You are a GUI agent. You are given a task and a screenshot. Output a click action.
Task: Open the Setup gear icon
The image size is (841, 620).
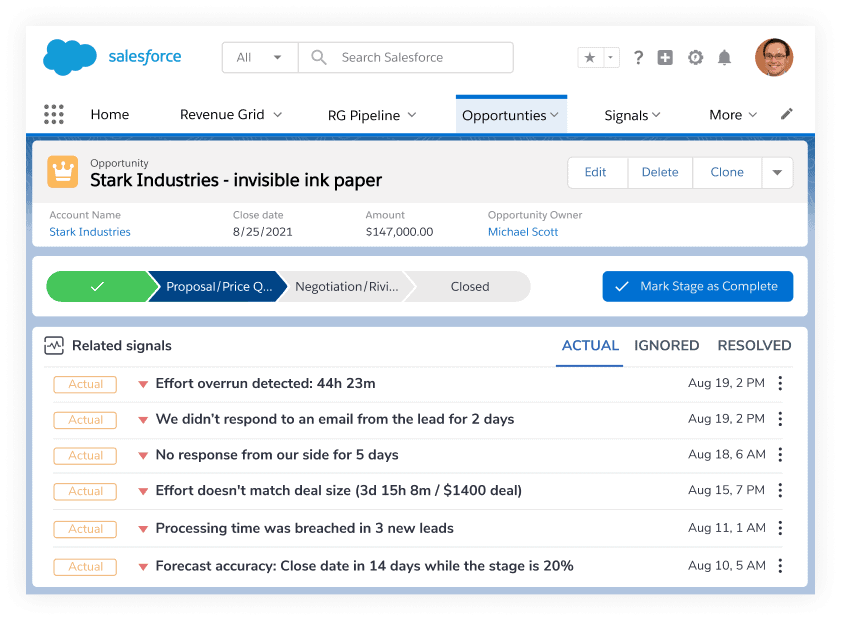click(x=696, y=57)
